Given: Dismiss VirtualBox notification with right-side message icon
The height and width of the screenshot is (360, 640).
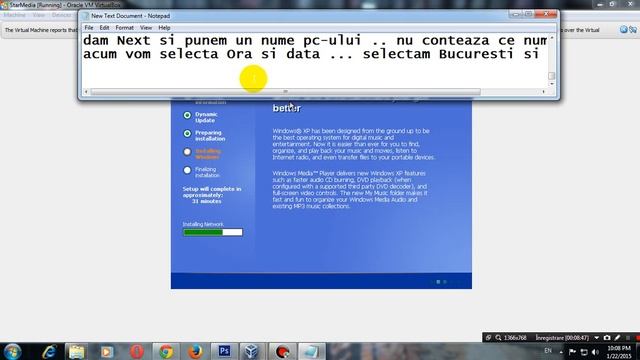Looking at the screenshot, I should pos(633,30).
